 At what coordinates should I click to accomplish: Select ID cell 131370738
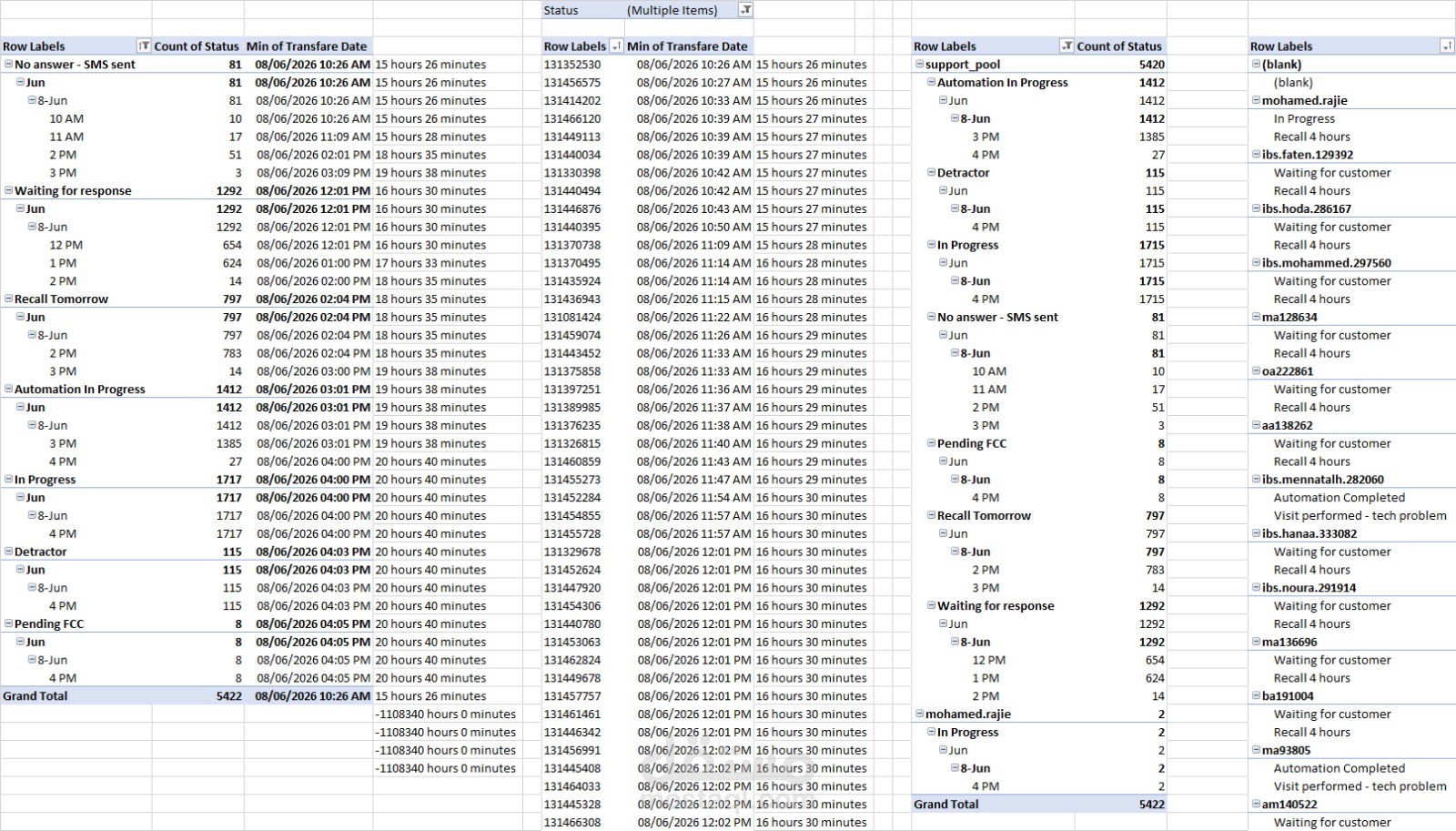click(x=583, y=244)
